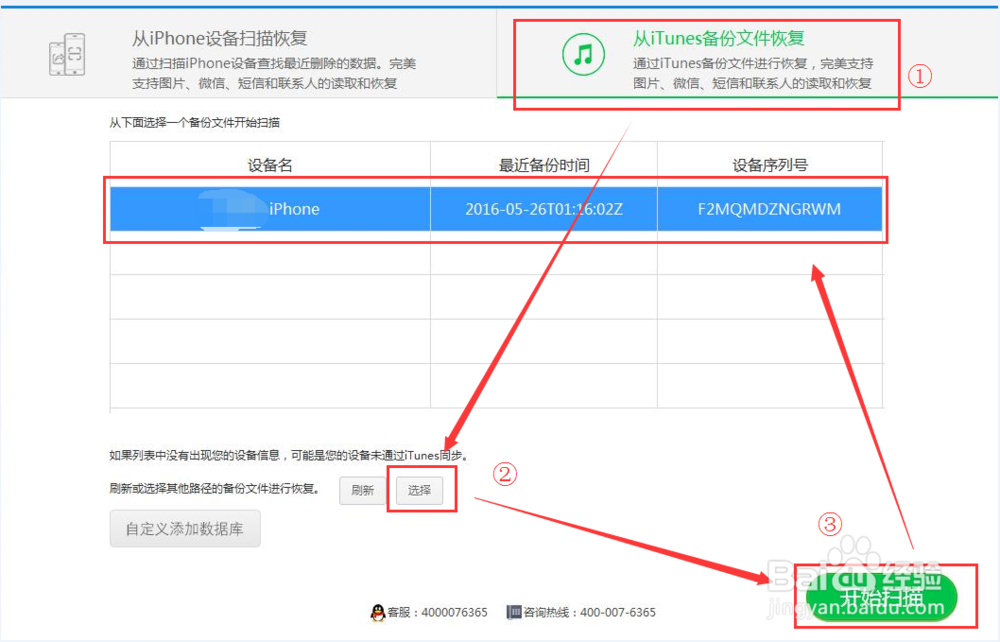Switch to the 从iPhone设备扫描恢复 tab
This screenshot has height=642, width=1000.
coord(249,54)
